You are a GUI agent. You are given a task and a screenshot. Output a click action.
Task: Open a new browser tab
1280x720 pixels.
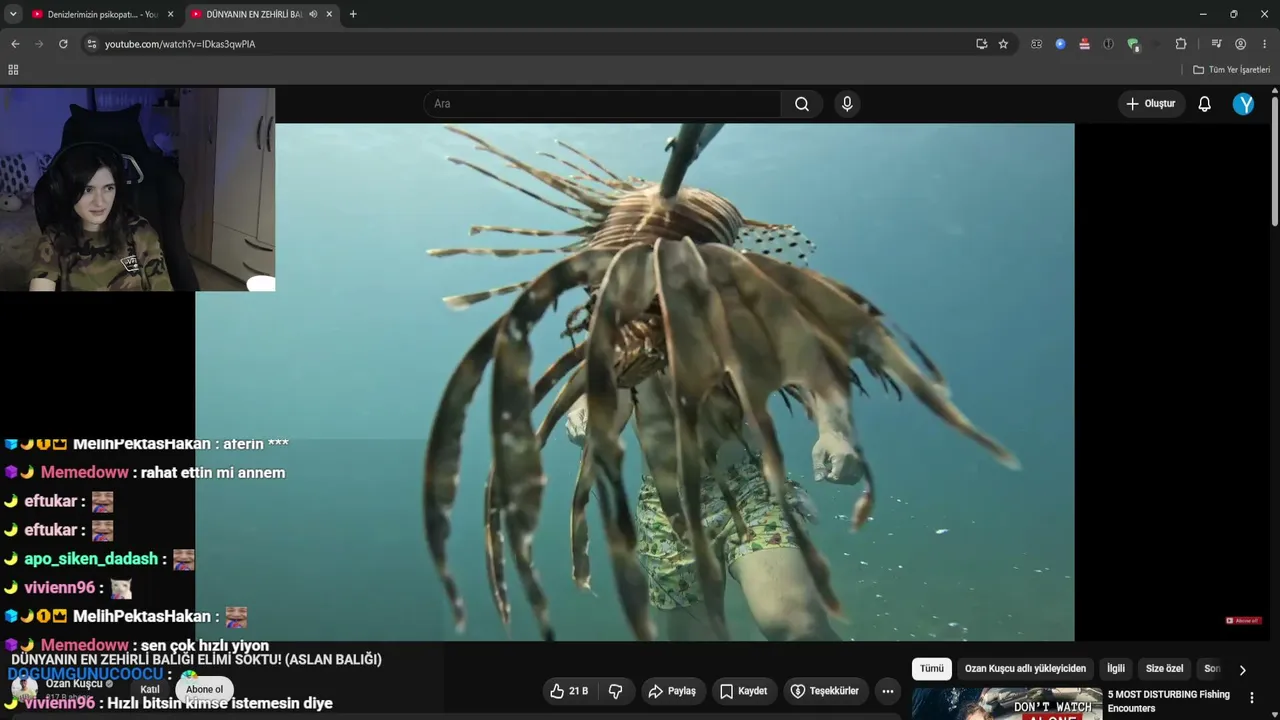[x=353, y=14]
